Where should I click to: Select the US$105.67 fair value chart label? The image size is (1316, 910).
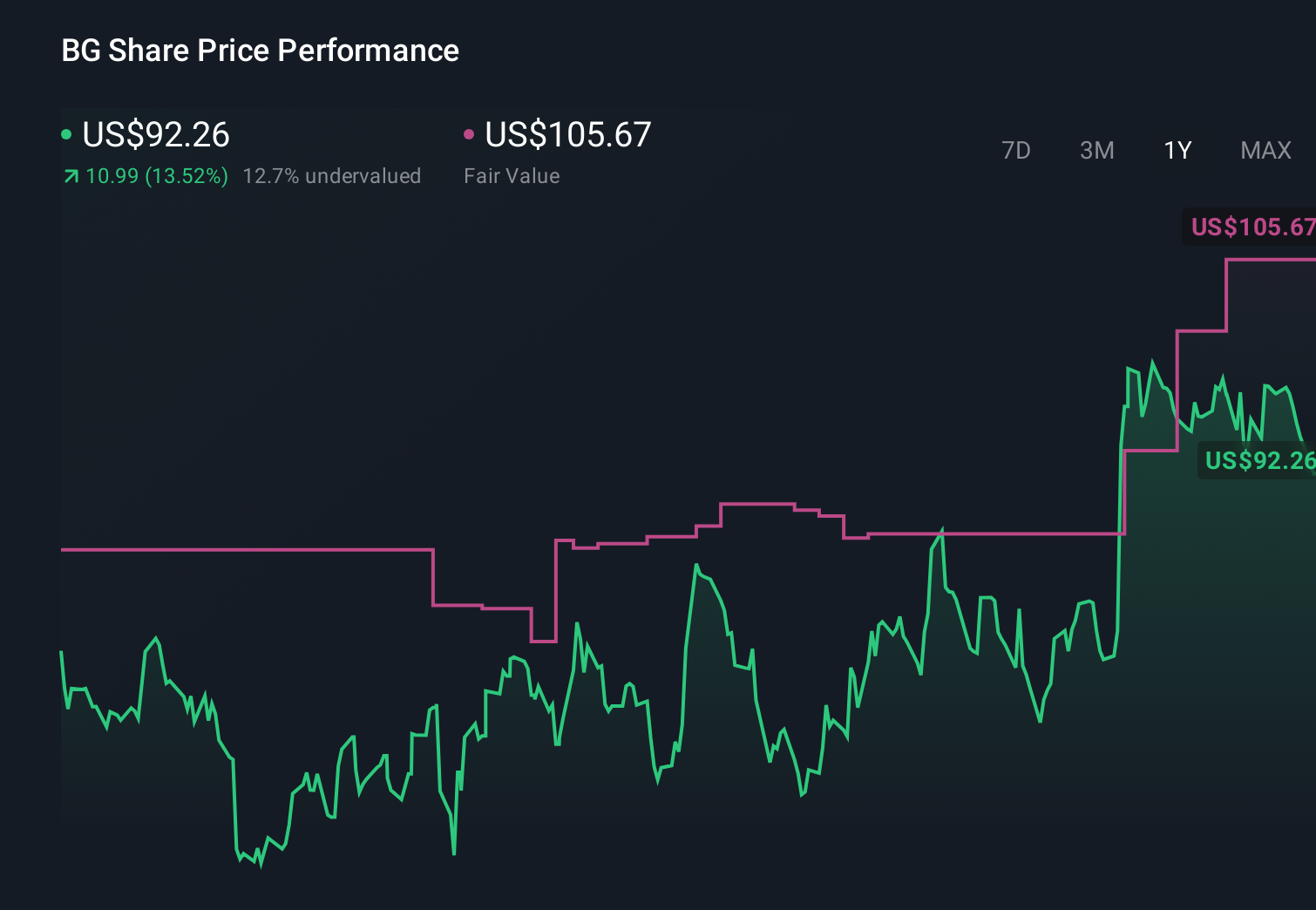click(x=1252, y=228)
